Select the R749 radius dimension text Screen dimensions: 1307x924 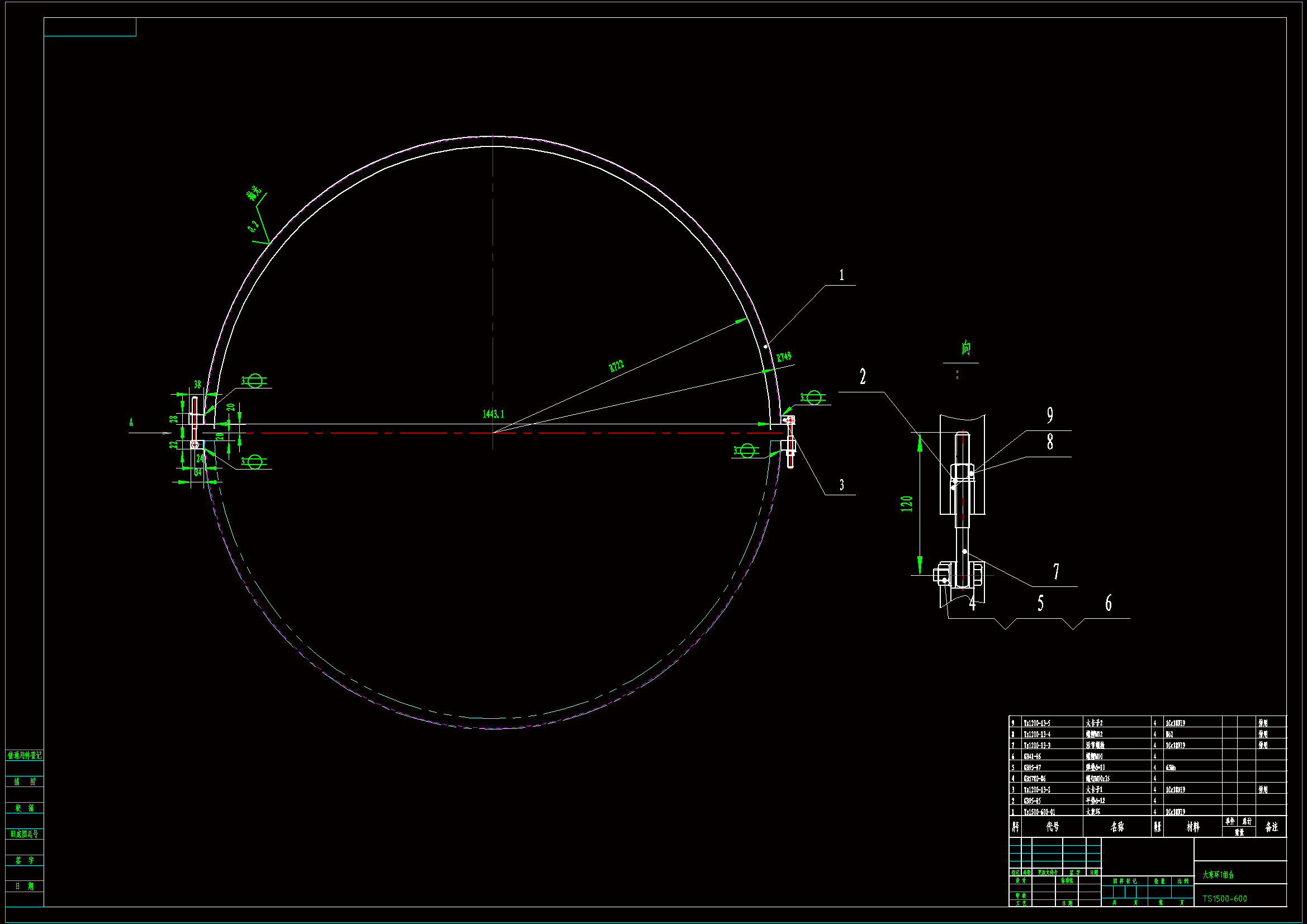tap(784, 357)
